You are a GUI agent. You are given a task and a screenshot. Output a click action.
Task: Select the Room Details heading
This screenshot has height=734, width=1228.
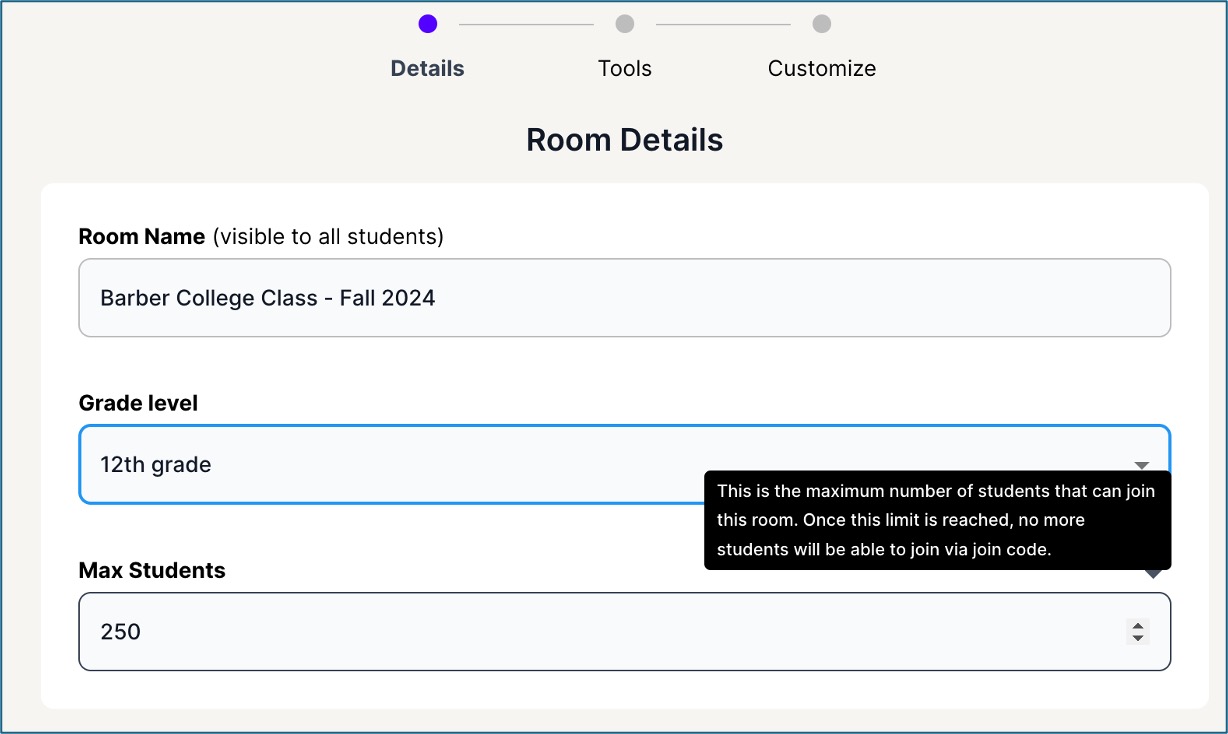coord(624,140)
